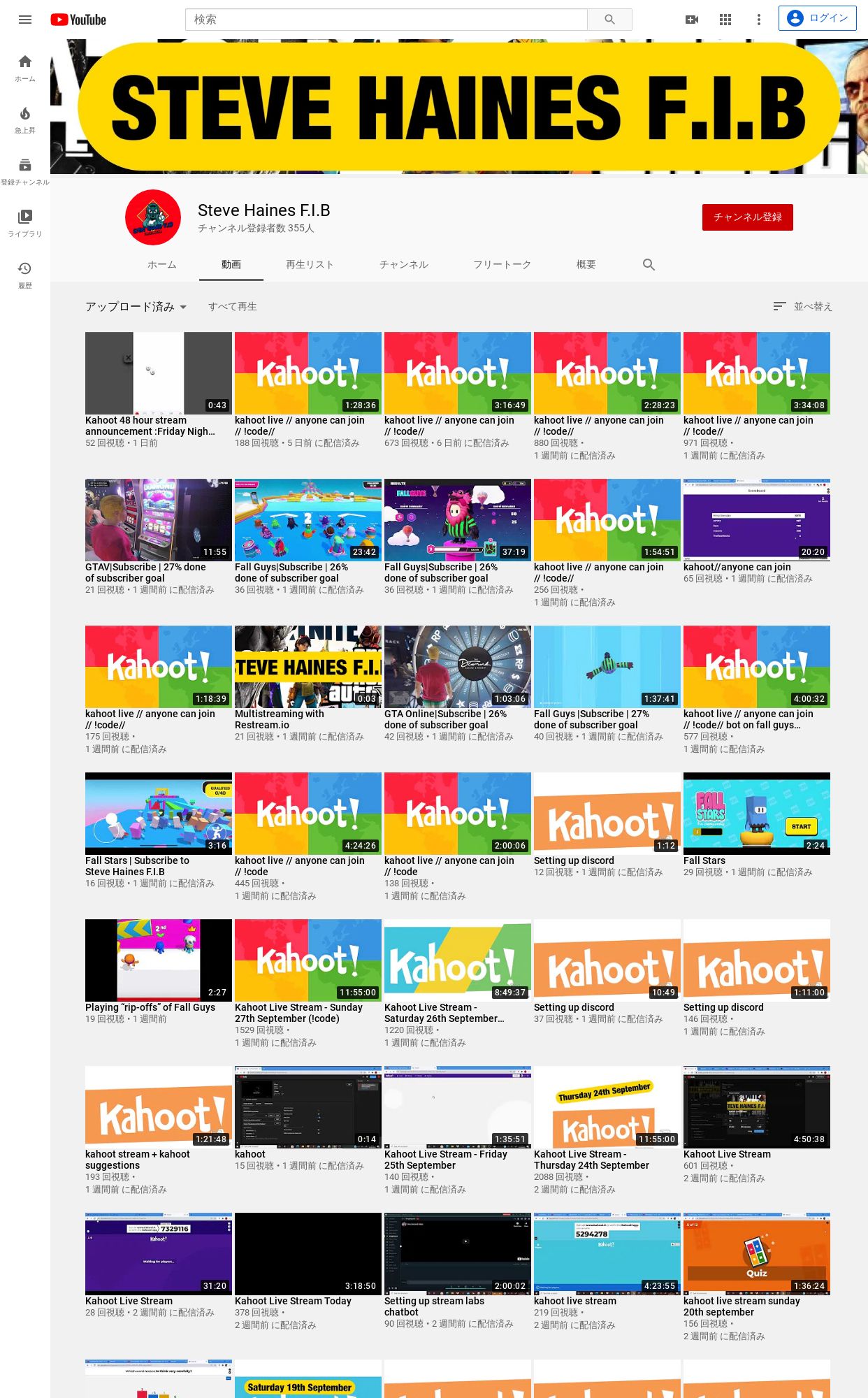Open the 1:28:36 Kahoot live thumbnail

(x=308, y=373)
